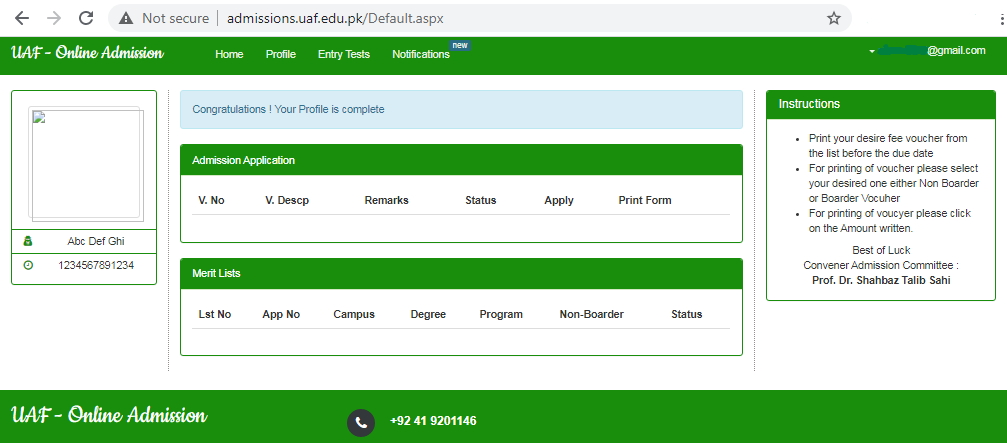This screenshot has width=1007, height=443.
Task: Click the UAF - Online Admission header logo
Action: point(87,53)
